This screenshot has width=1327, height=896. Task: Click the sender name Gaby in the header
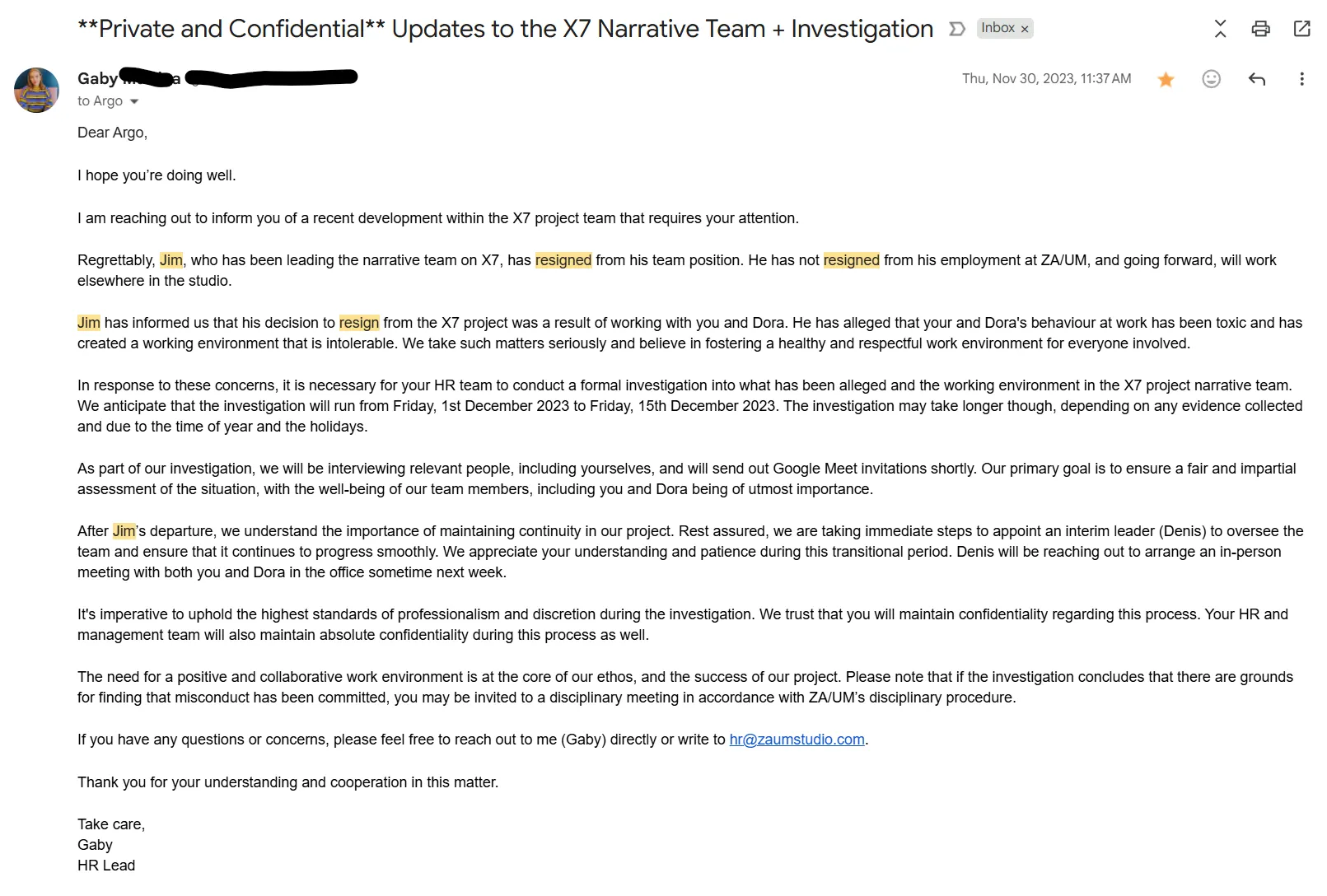(97, 78)
